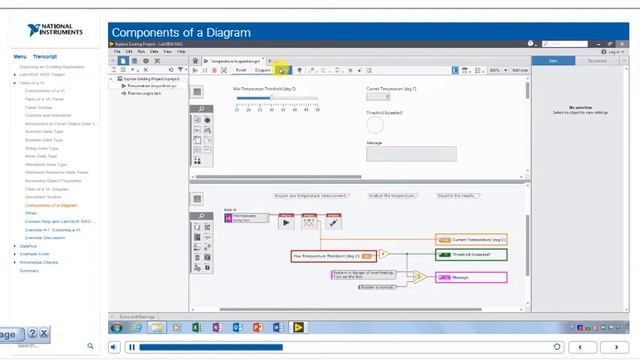Expand the Dataflow section
This screenshot has height=360, width=640.
[15, 246]
